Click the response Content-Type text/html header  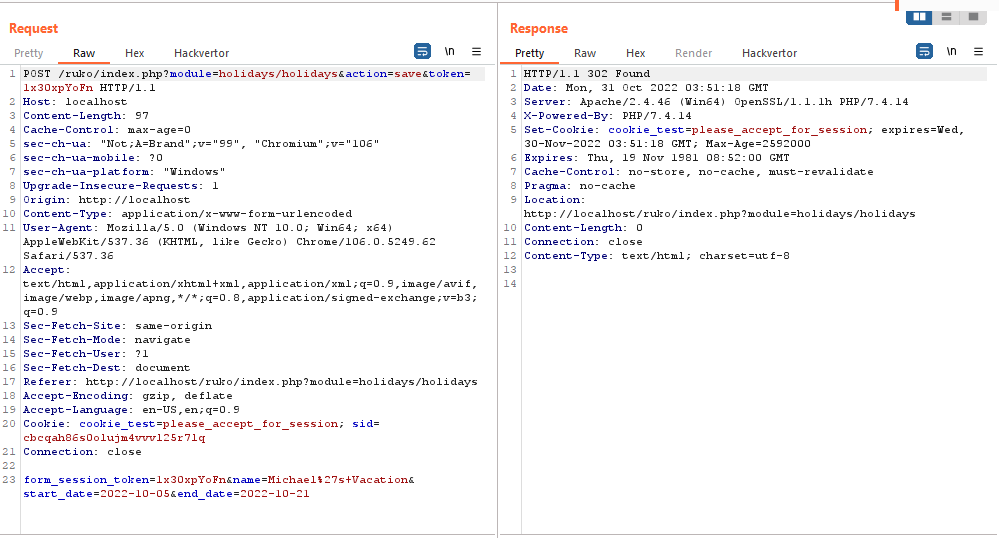click(x=657, y=256)
